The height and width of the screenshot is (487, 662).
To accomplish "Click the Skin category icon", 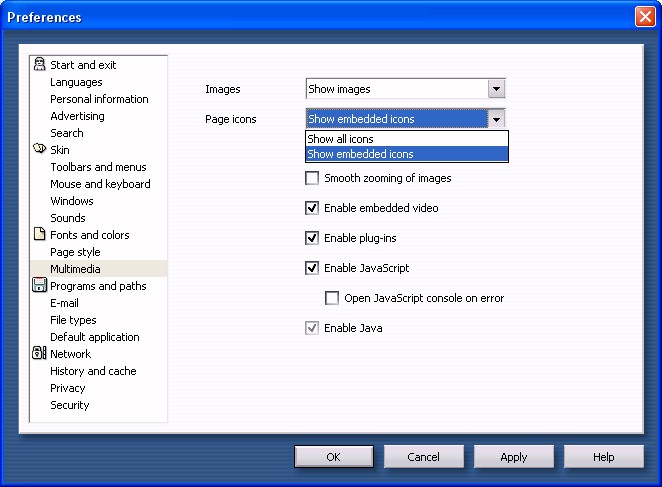I will 39,150.
